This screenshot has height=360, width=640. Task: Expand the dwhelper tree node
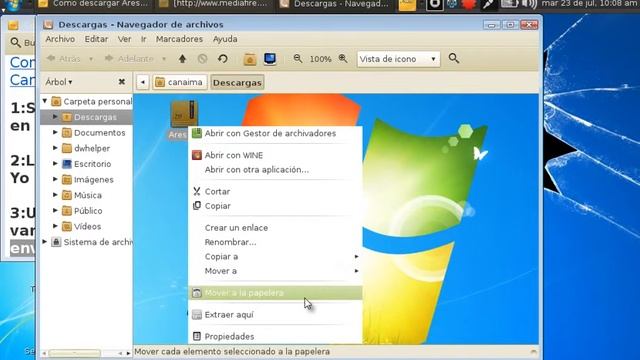point(55,148)
